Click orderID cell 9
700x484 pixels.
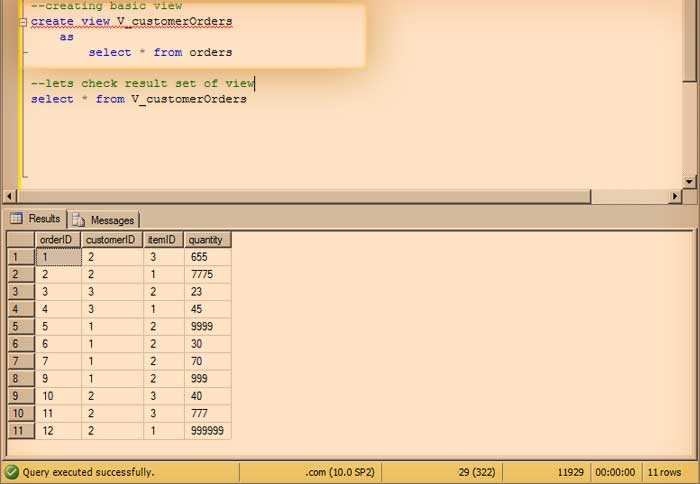(x=58, y=379)
